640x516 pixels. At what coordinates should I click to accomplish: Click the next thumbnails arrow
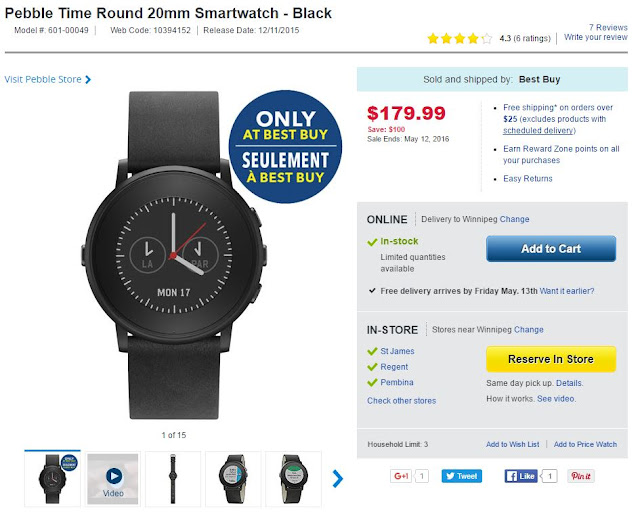[337, 479]
